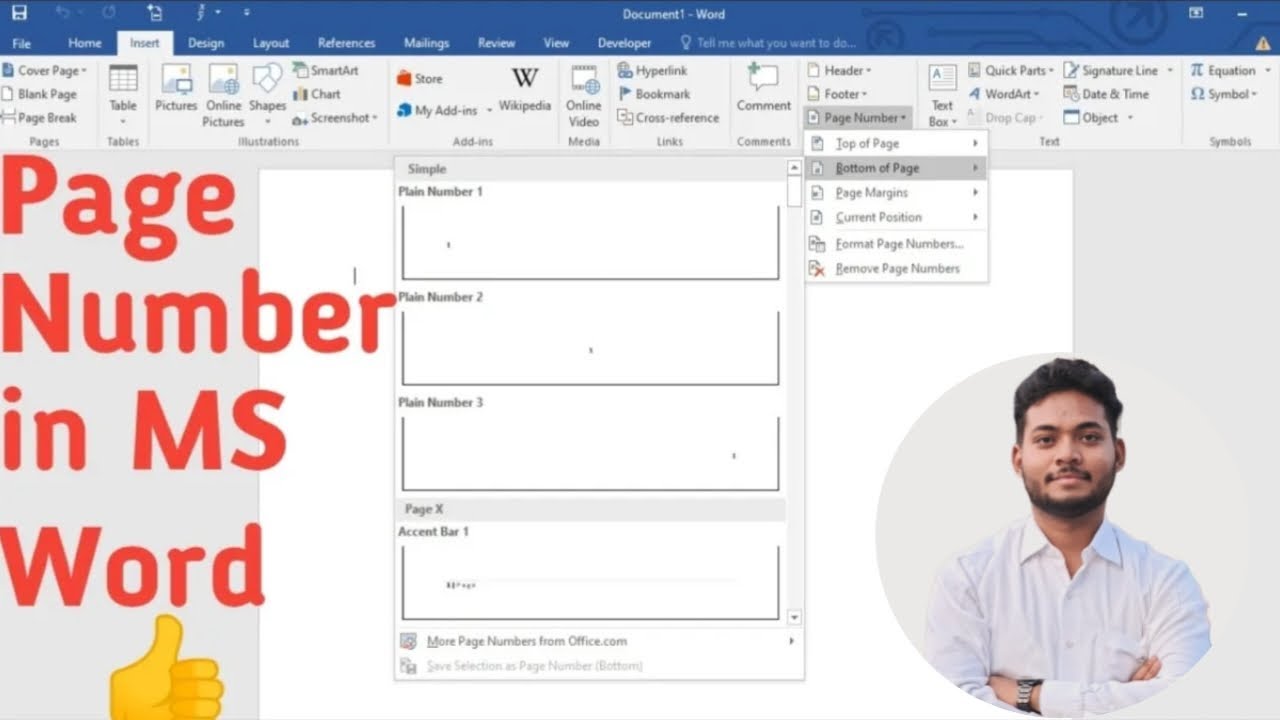This screenshot has height=720, width=1280.
Task: Insert a Page Break
Action: (x=40, y=117)
